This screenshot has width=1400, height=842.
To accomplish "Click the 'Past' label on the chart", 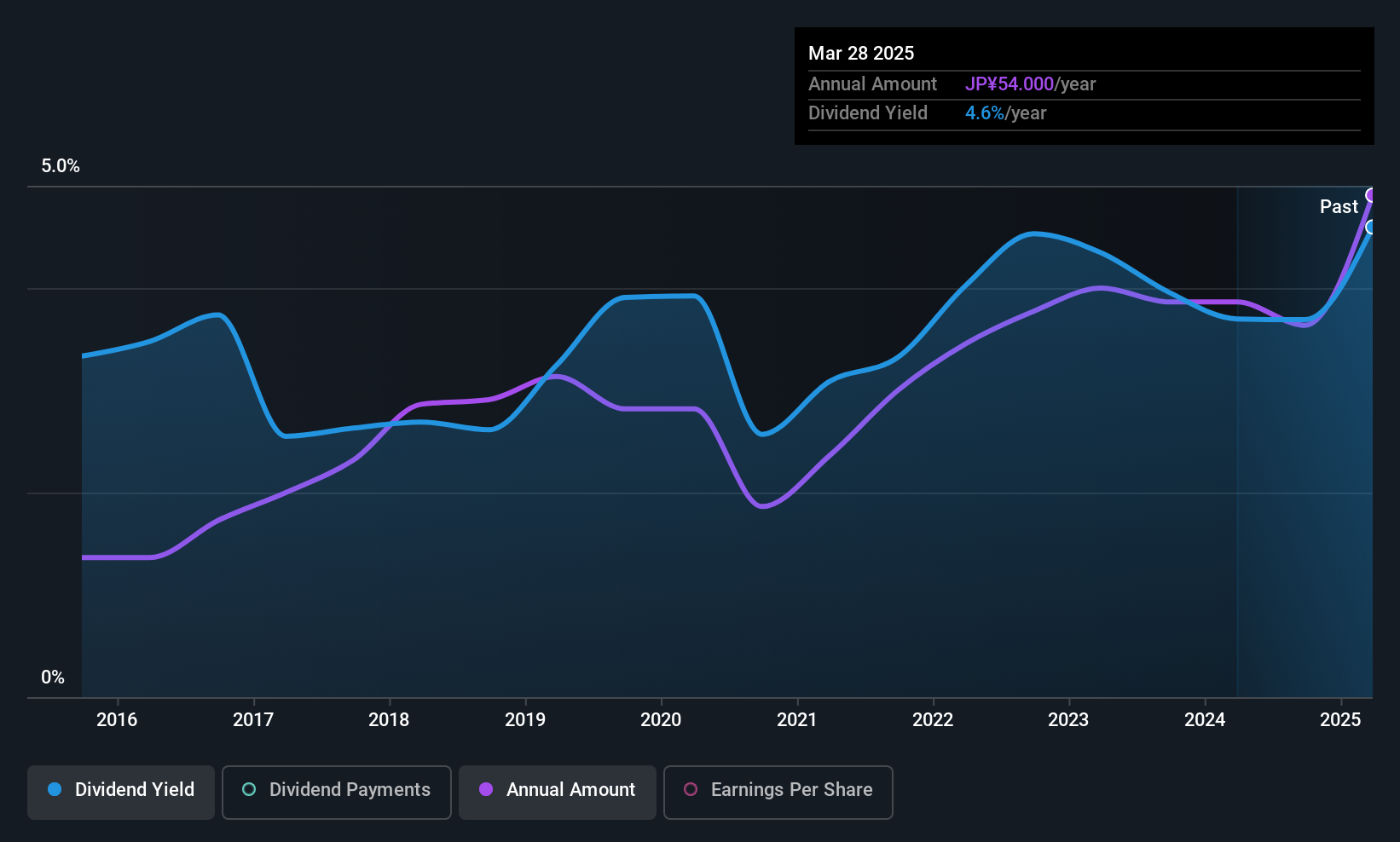I will coord(1338,207).
